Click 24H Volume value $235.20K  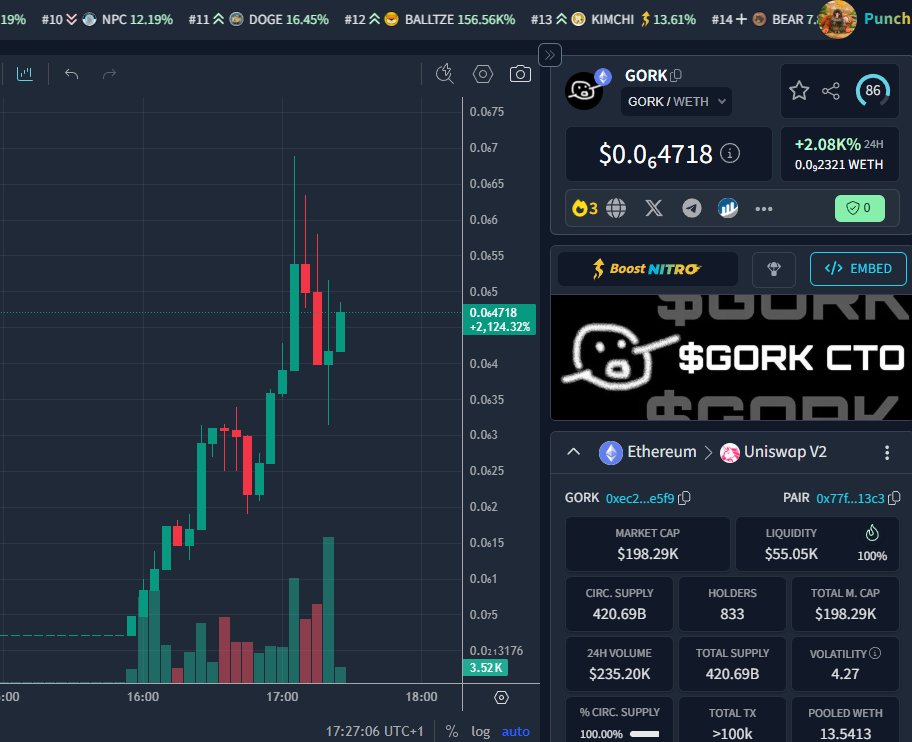point(619,674)
